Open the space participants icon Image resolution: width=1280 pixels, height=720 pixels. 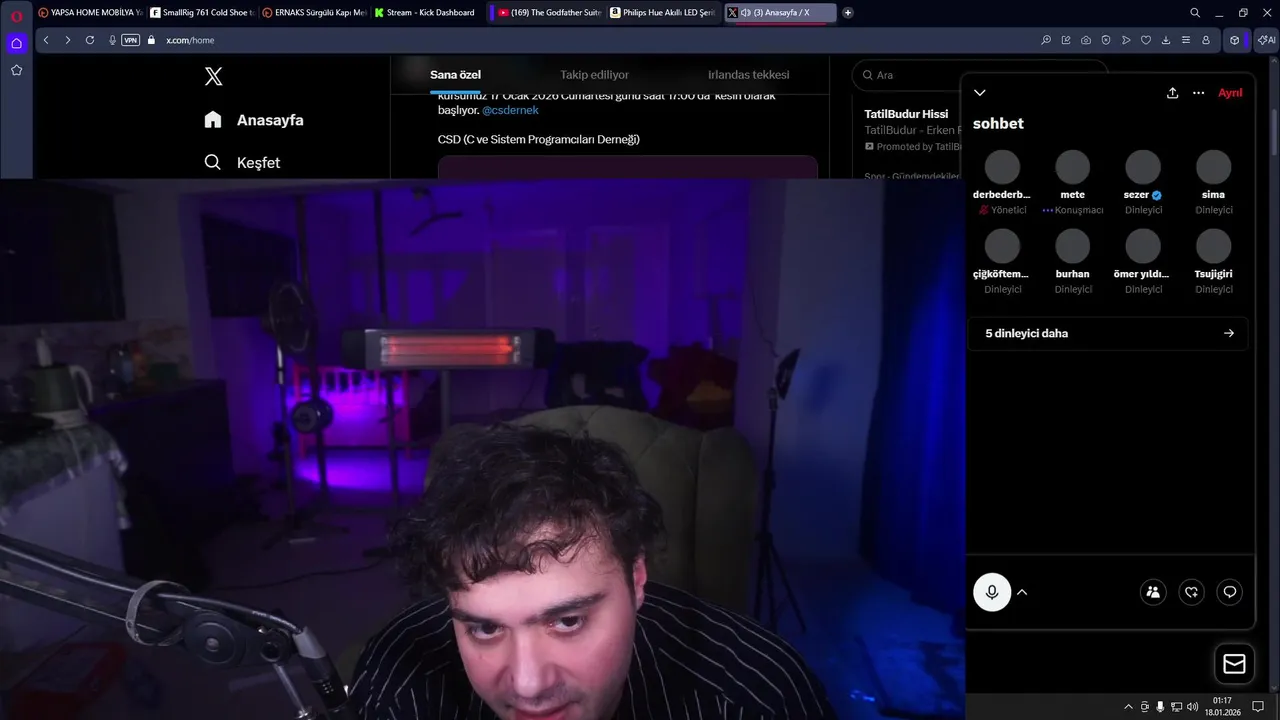pyautogui.click(x=1153, y=592)
